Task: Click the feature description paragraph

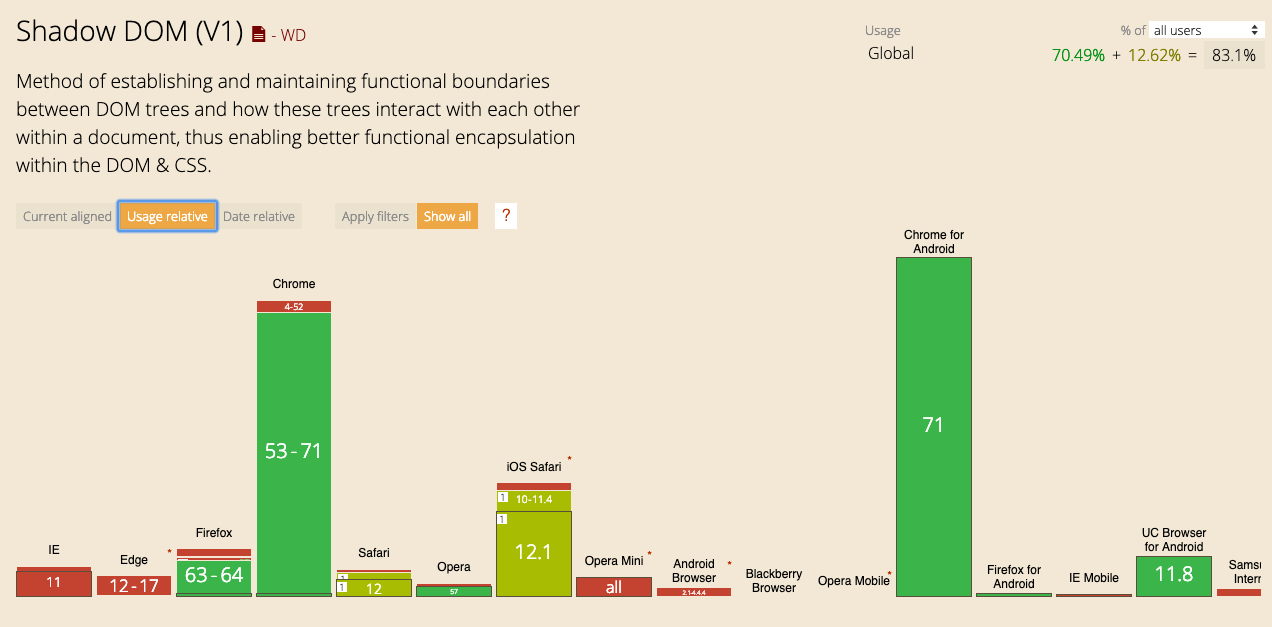Action: (298, 123)
